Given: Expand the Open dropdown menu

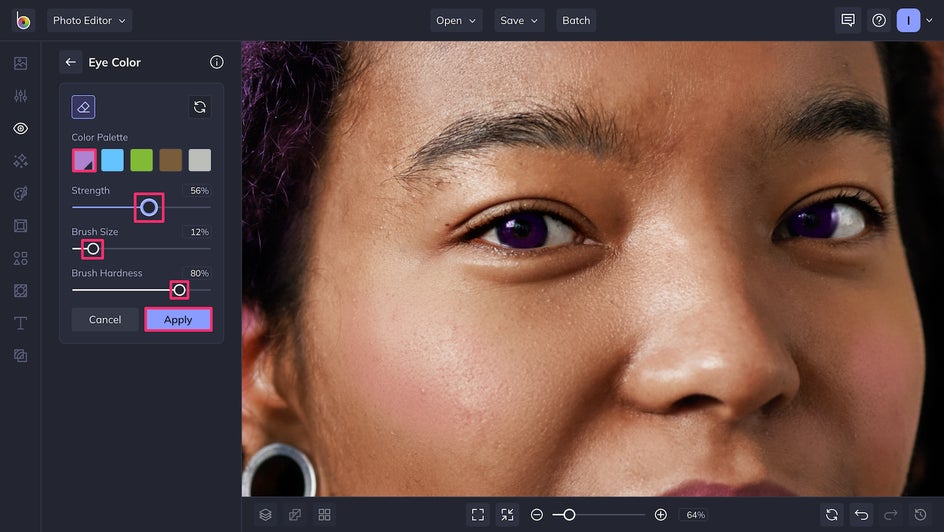Looking at the screenshot, I should (x=456, y=20).
